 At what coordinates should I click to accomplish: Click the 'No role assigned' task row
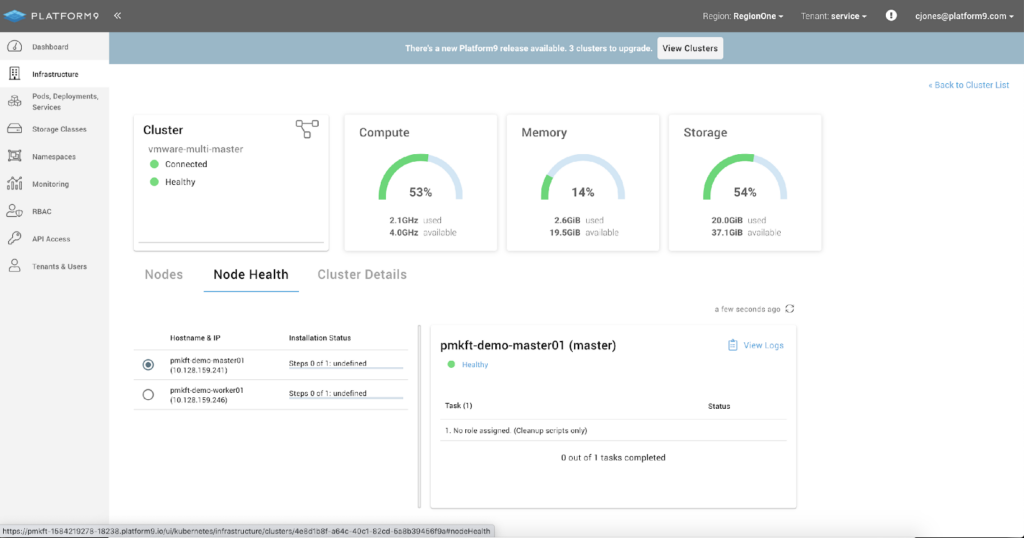613,430
